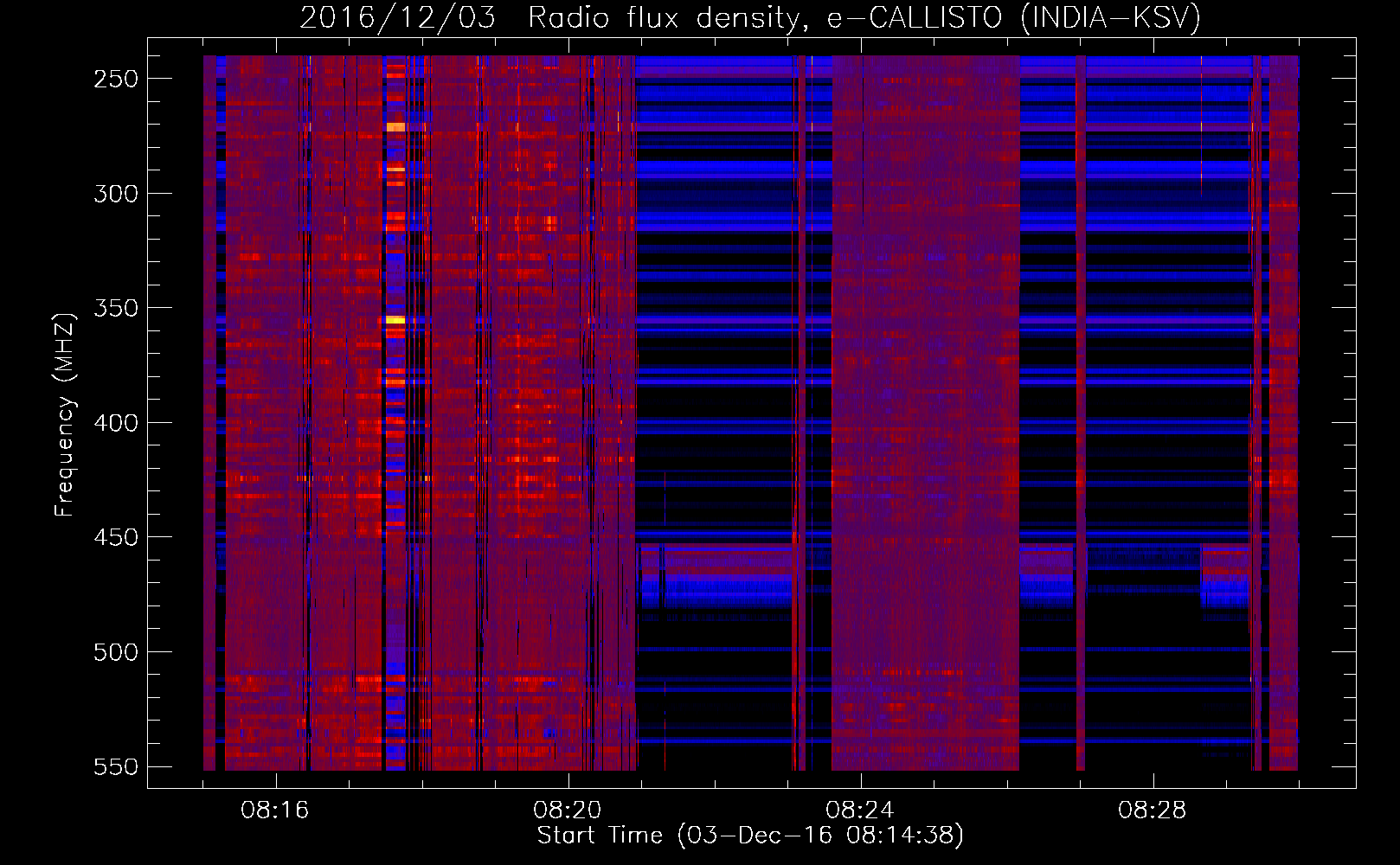The width and height of the screenshot is (1400, 865).
Task: Click the 08:20 time tick label
Action: point(568,811)
